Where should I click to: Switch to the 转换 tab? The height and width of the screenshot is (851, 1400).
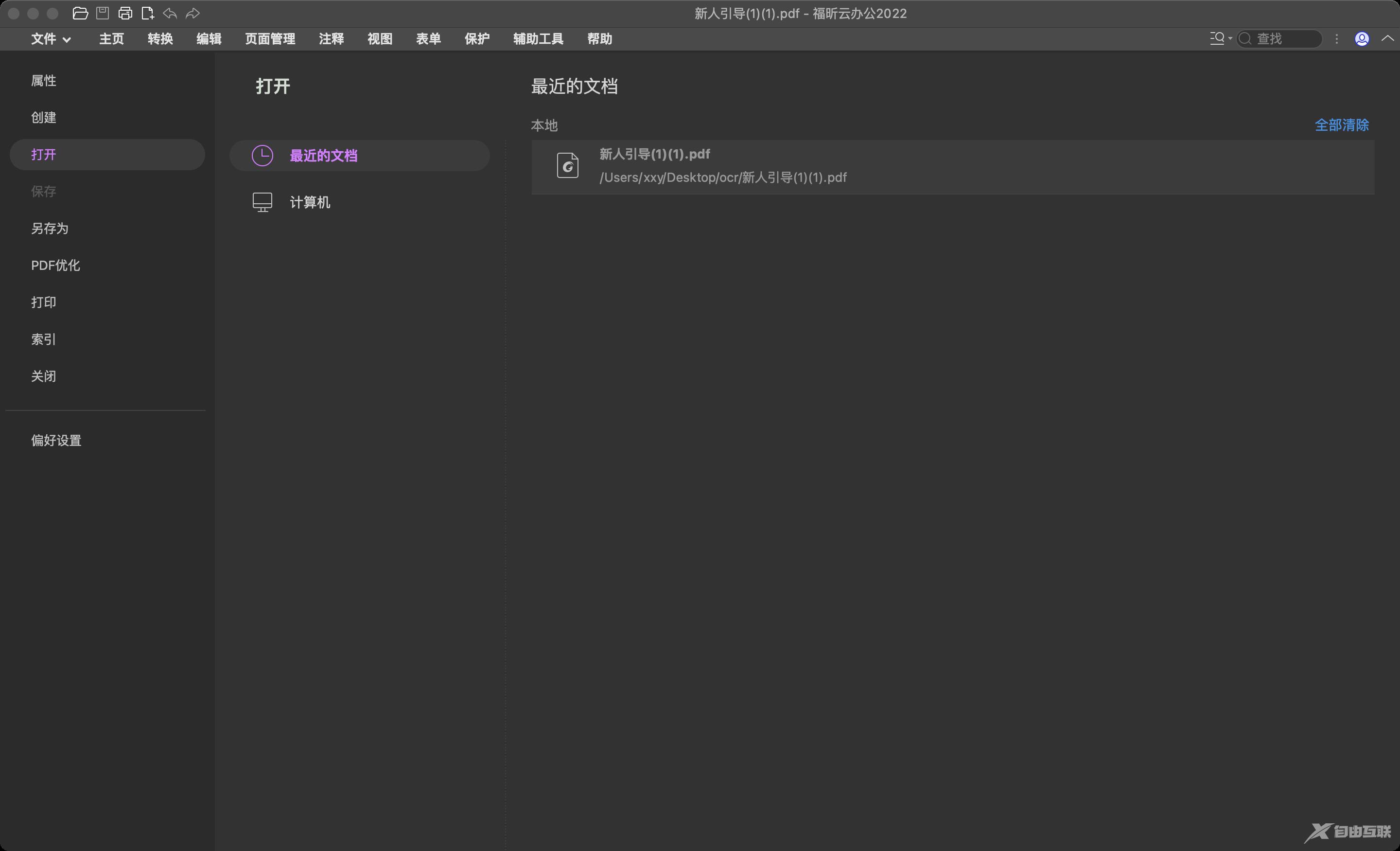[160, 38]
